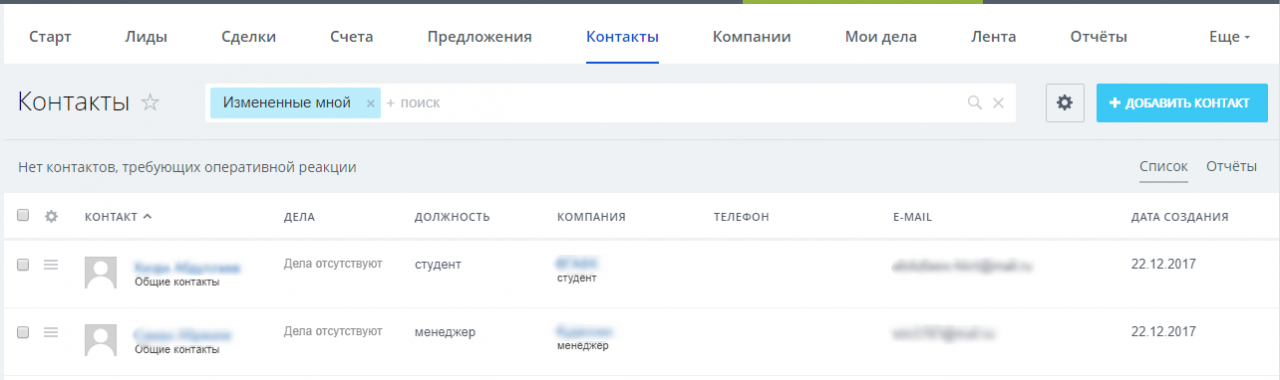
Task: Open row actions menu for студент contact
Action: click(52, 264)
